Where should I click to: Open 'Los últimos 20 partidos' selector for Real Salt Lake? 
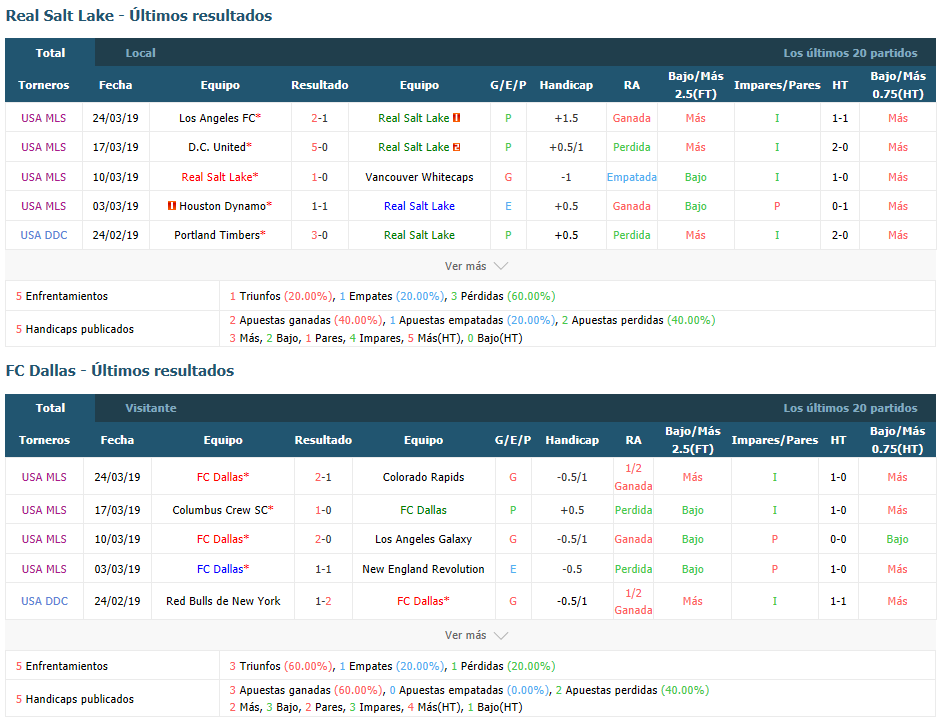click(x=850, y=53)
